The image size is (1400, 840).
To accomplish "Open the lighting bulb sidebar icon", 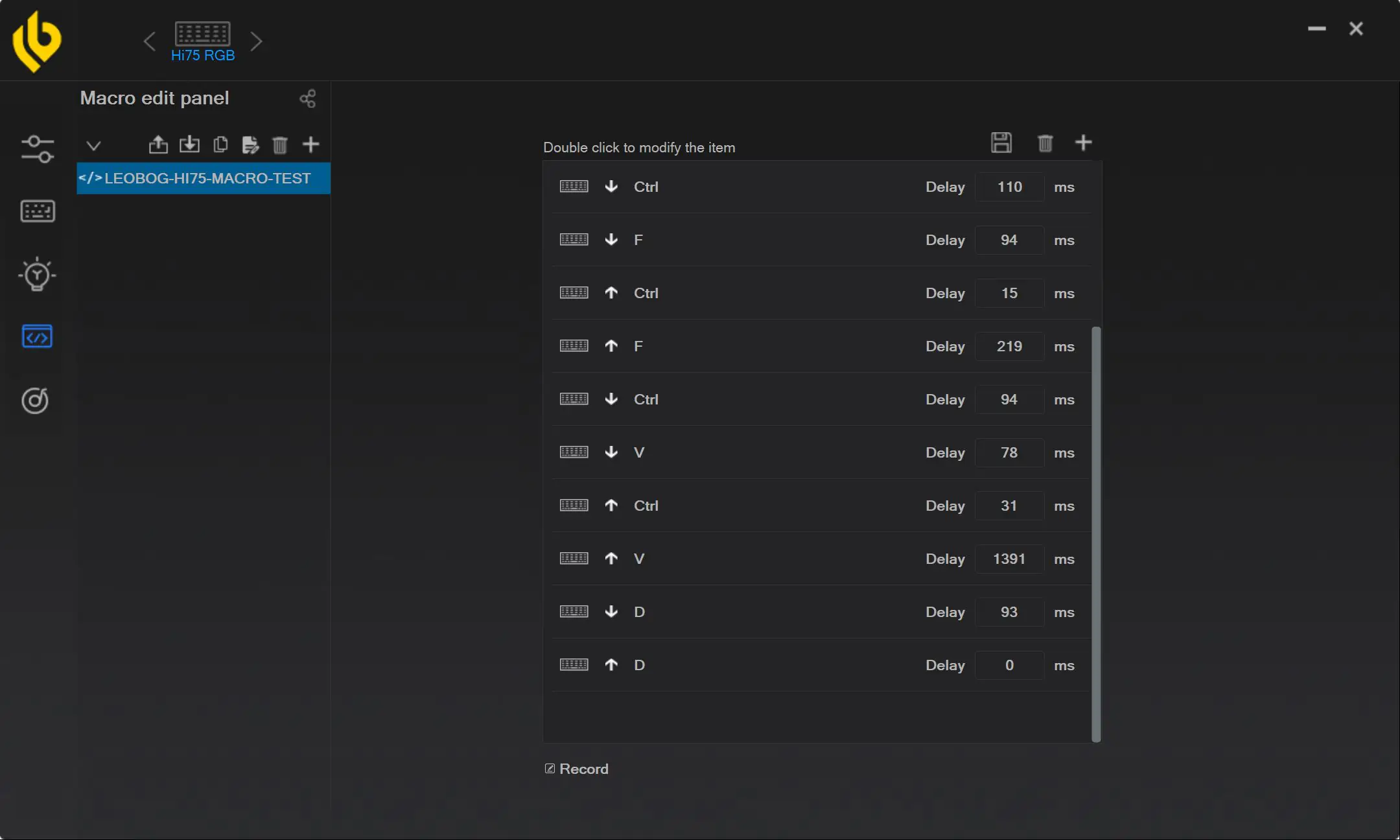I will pyautogui.click(x=37, y=274).
